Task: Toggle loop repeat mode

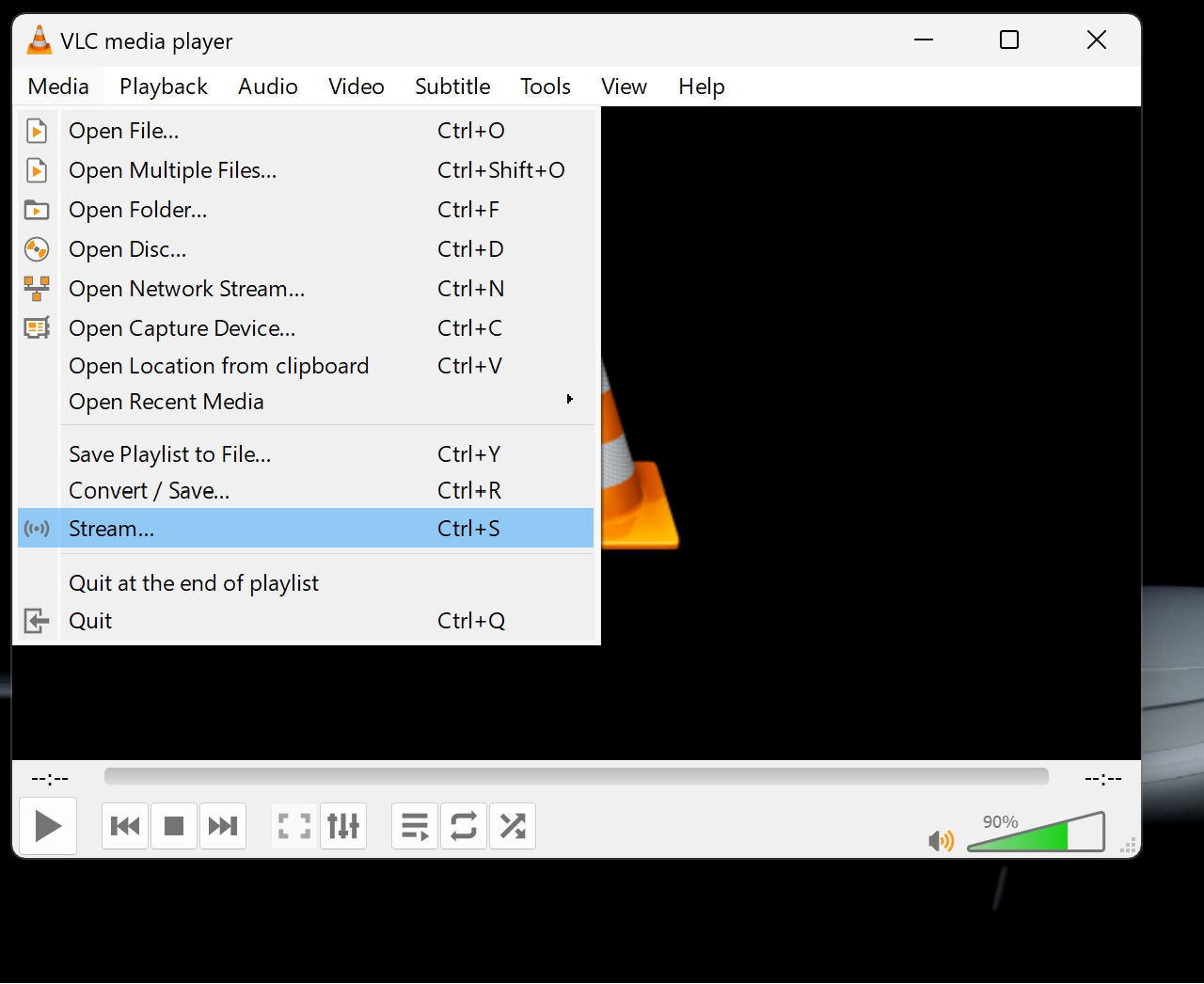Action: click(x=464, y=826)
